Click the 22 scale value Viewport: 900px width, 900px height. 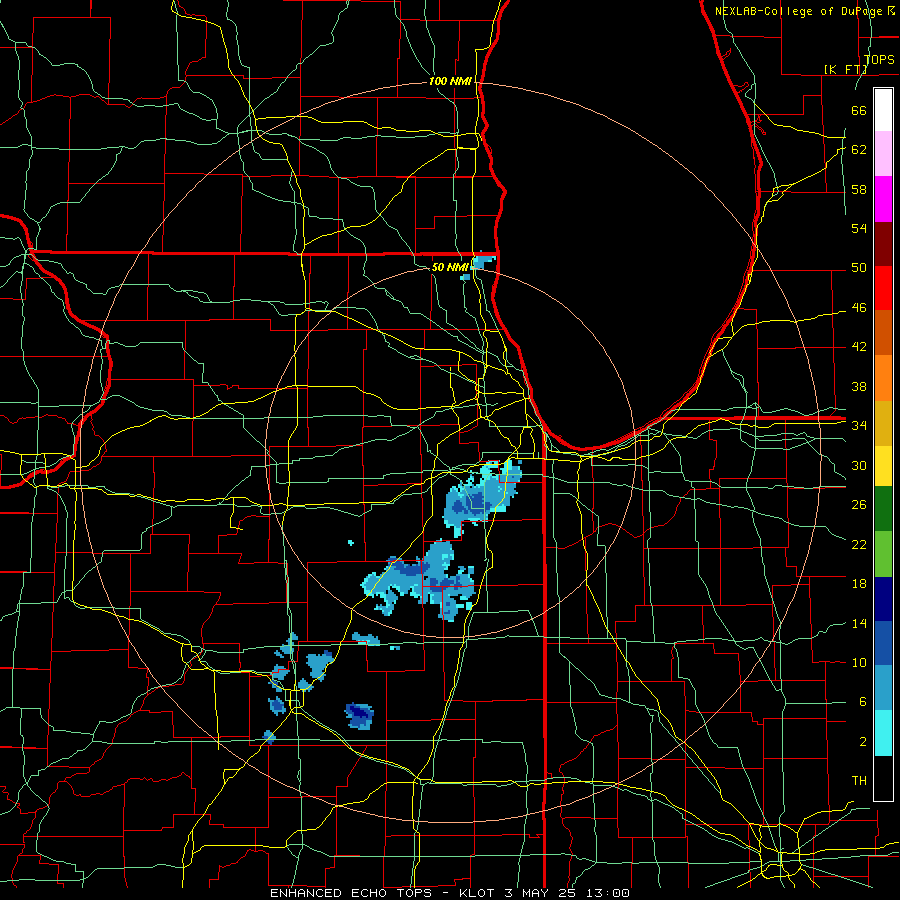[x=859, y=544]
